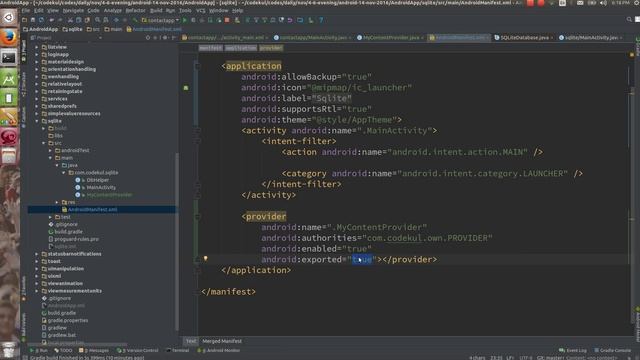Select AndroidManifest.xml in project tree

[x=92, y=209]
